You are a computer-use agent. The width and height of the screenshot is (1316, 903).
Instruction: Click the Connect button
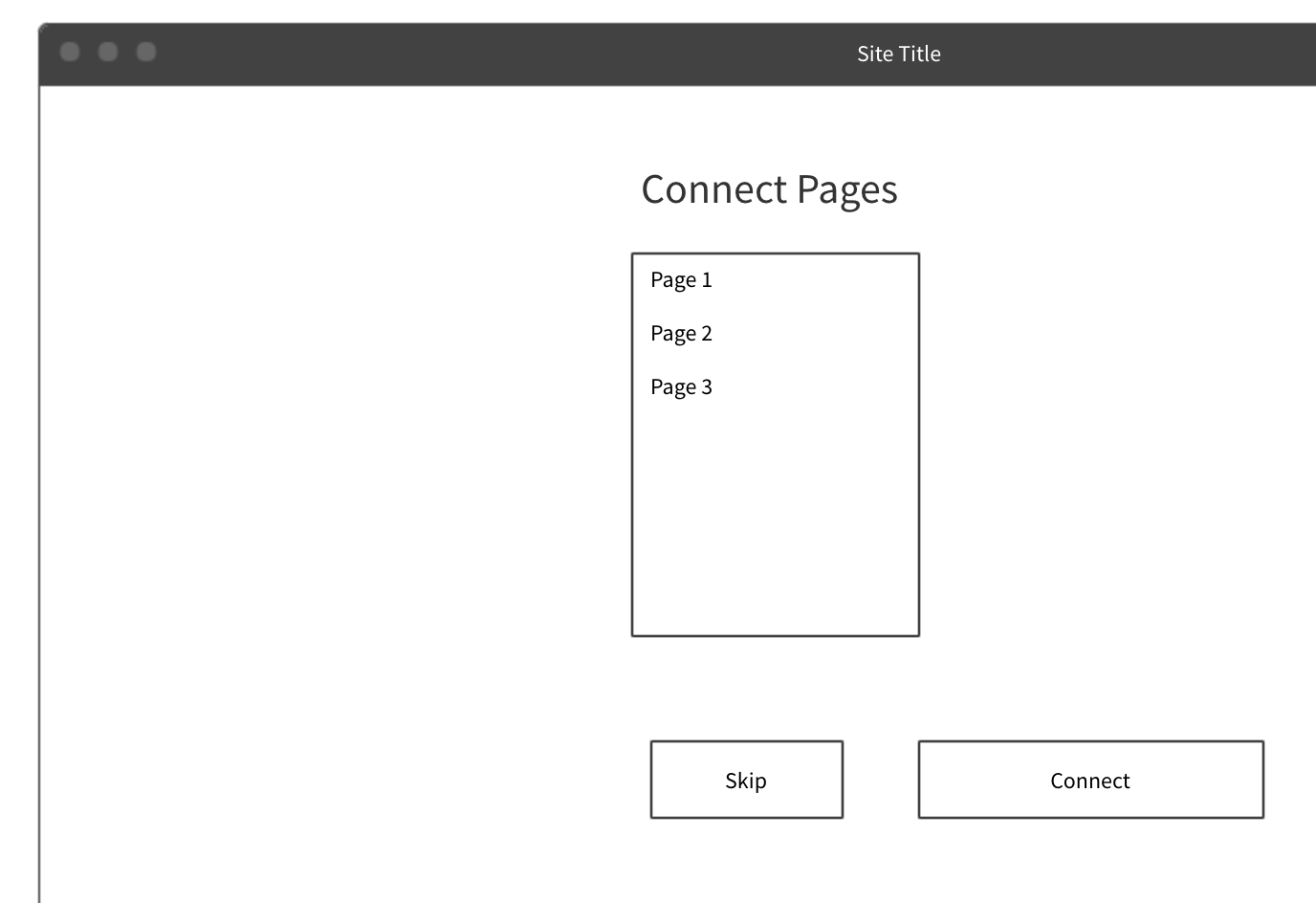tap(1089, 780)
